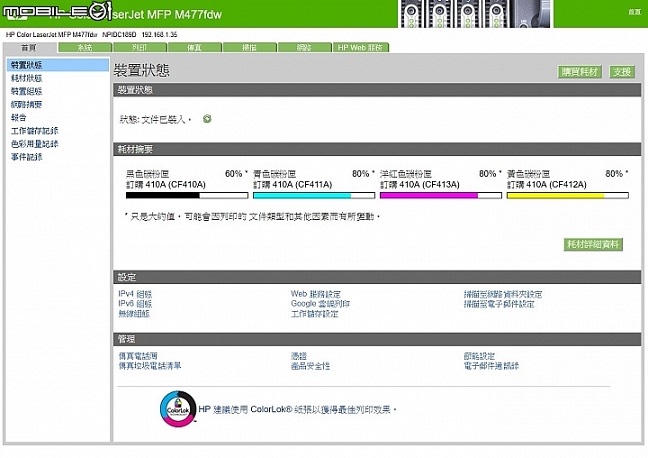Click the NPIDC185D hostname text

(119, 35)
